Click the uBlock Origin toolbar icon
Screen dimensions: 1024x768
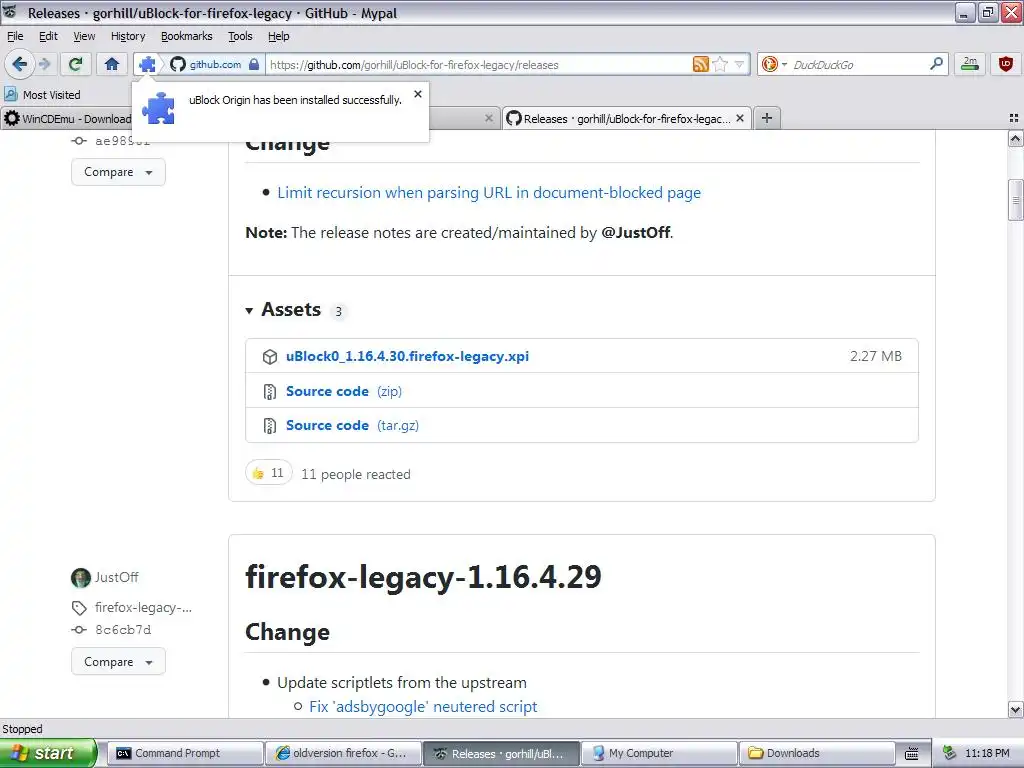click(1006, 64)
